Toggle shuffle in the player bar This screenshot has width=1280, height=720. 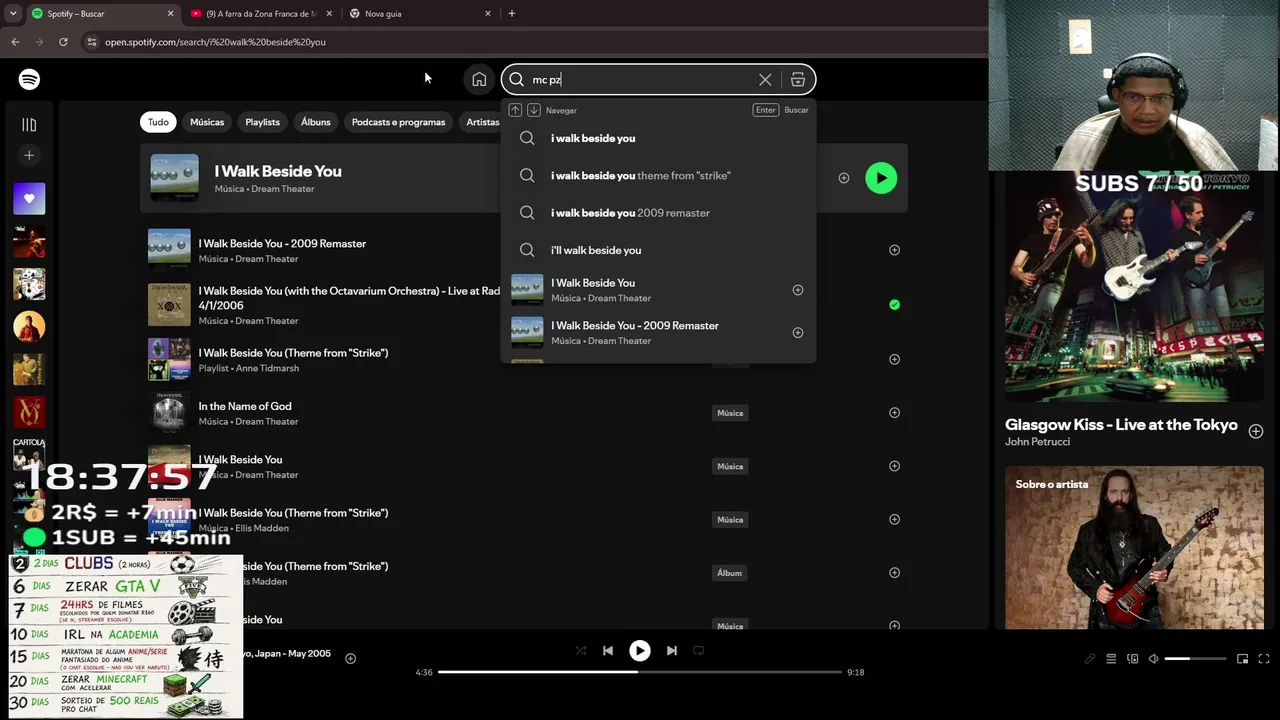click(x=581, y=651)
